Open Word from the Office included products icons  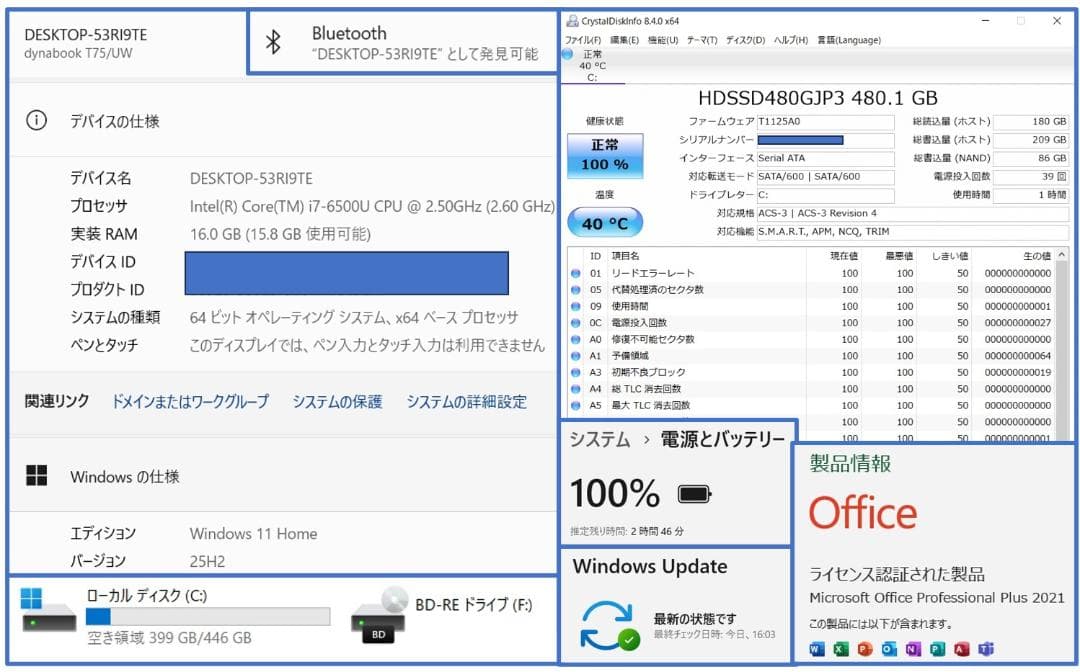pyautogui.click(x=816, y=648)
